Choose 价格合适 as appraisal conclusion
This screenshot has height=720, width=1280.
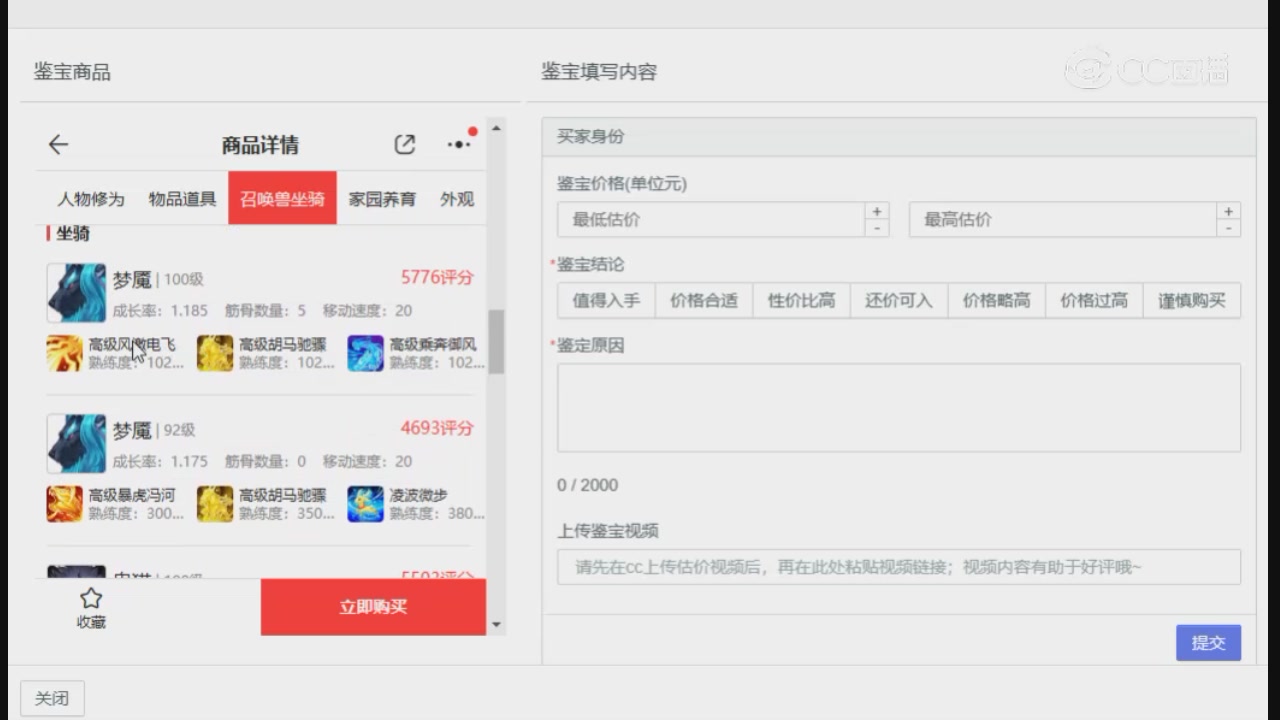coord(704,300)
